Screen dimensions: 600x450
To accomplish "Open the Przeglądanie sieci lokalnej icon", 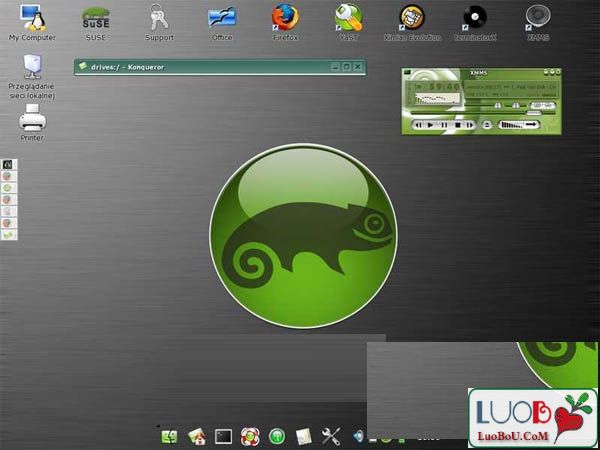I will tap(32, 77).
